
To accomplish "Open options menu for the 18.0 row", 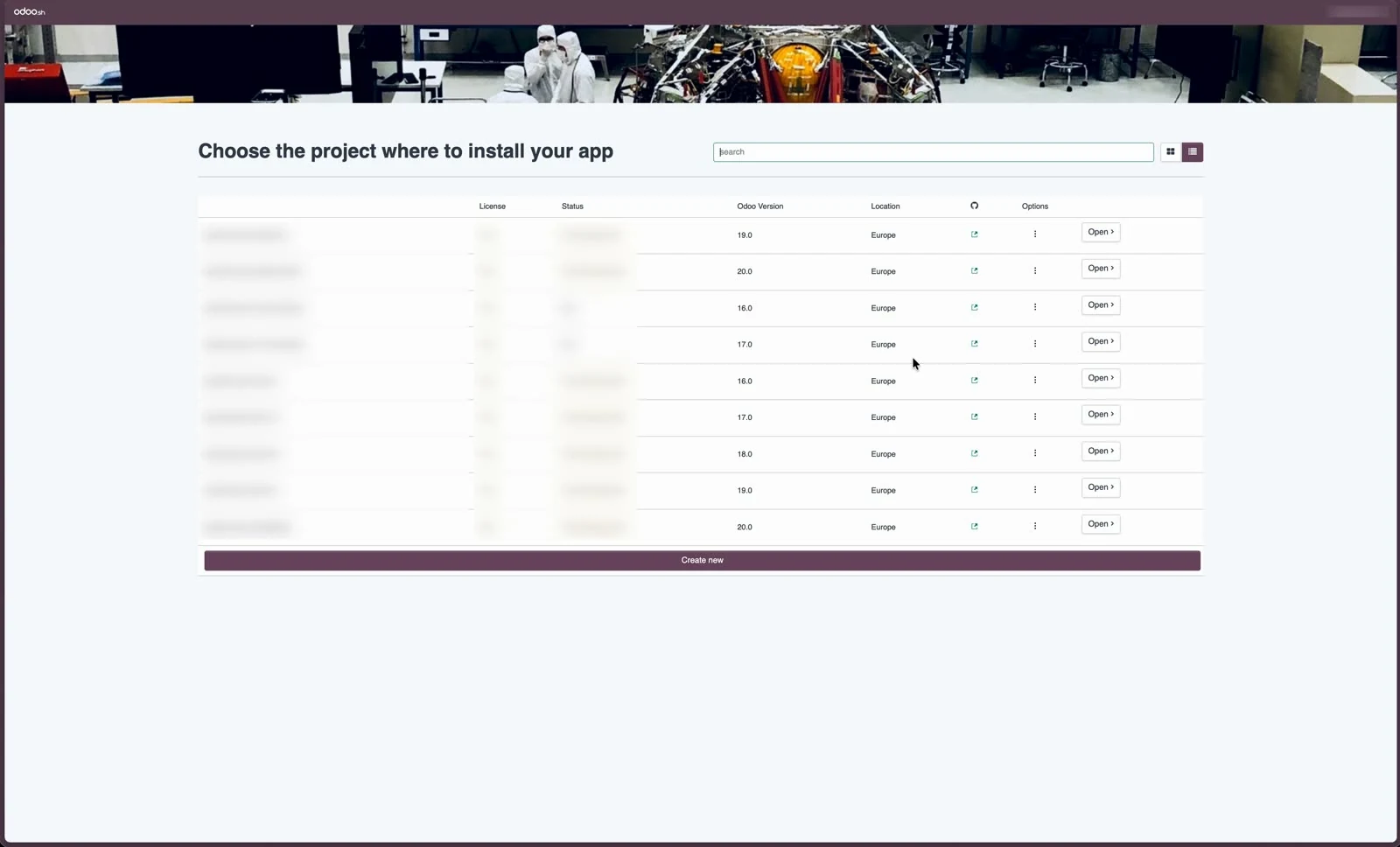I will point(1034,453).
